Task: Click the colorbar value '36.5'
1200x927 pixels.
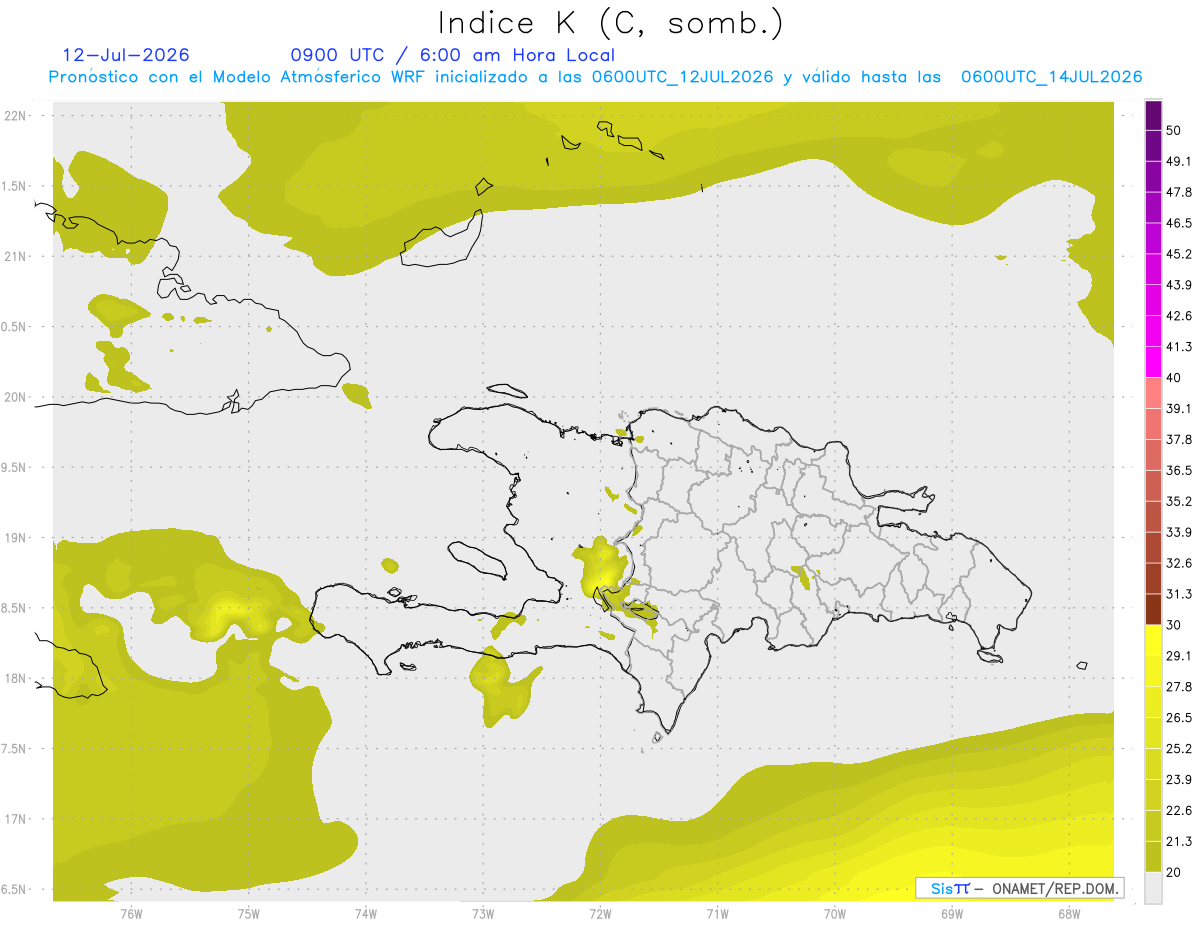Action: coord(1179,471)
